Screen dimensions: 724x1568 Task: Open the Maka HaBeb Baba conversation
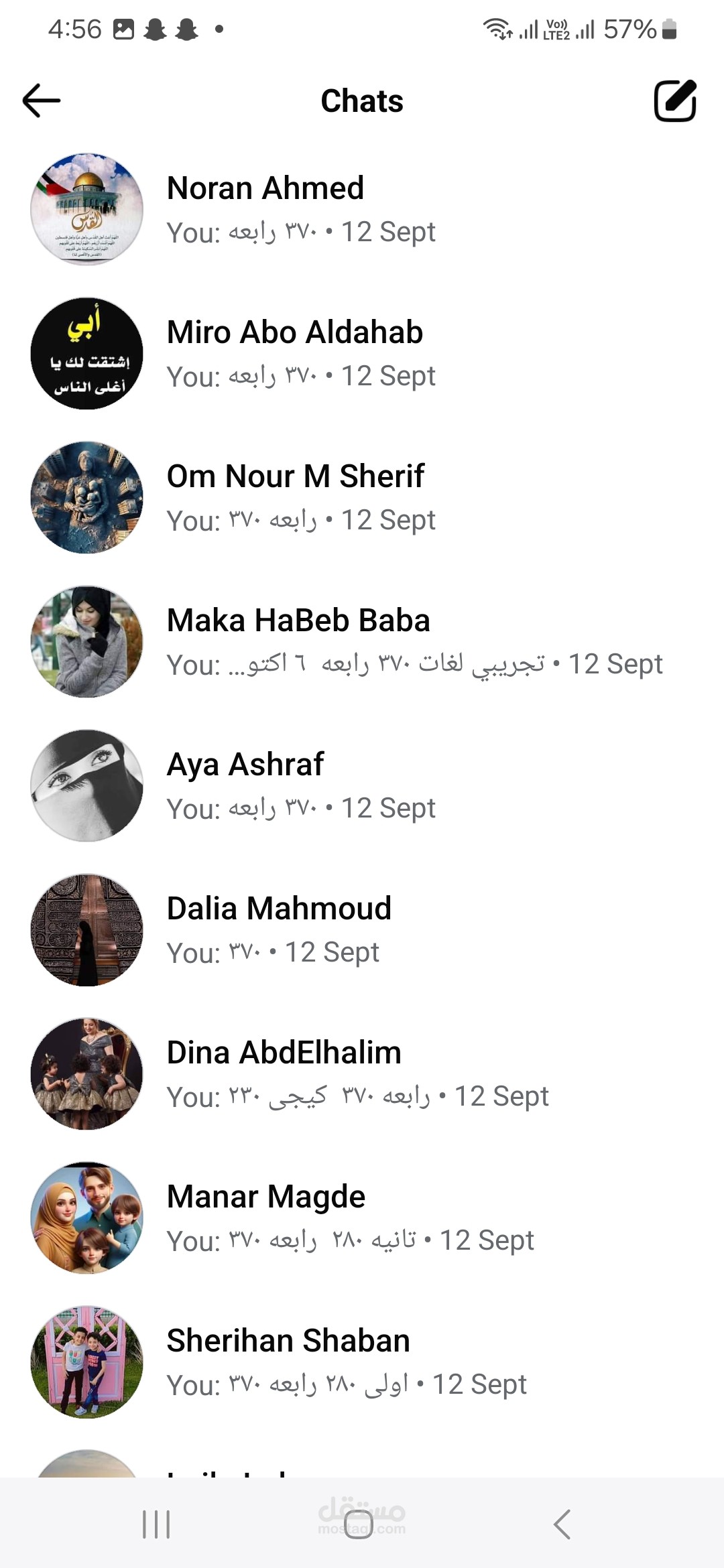click(x=362, y=641)
